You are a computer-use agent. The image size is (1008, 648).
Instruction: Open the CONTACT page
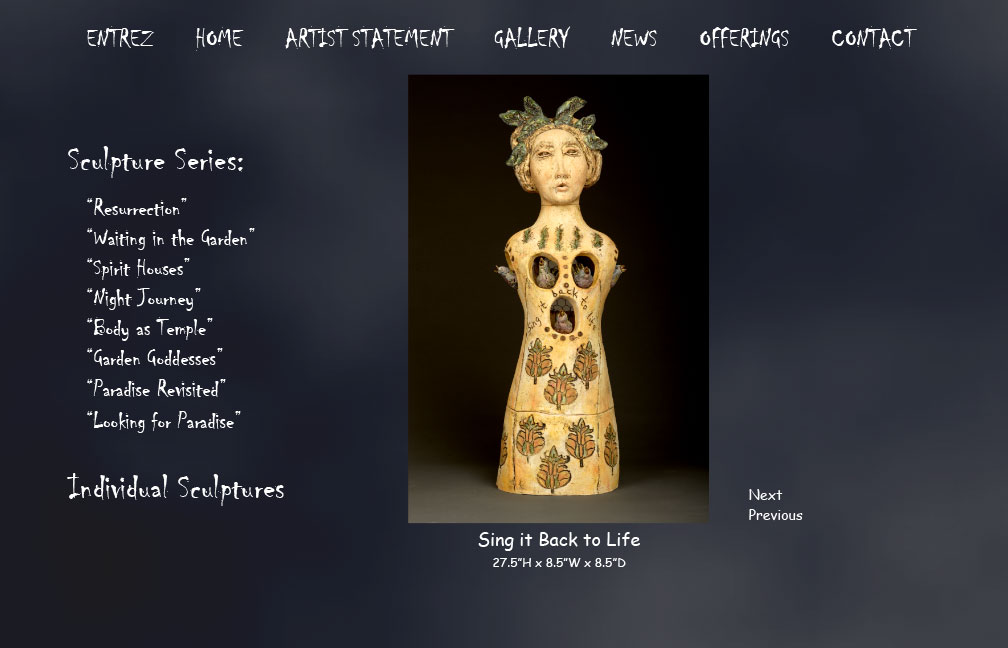point(874,38)
